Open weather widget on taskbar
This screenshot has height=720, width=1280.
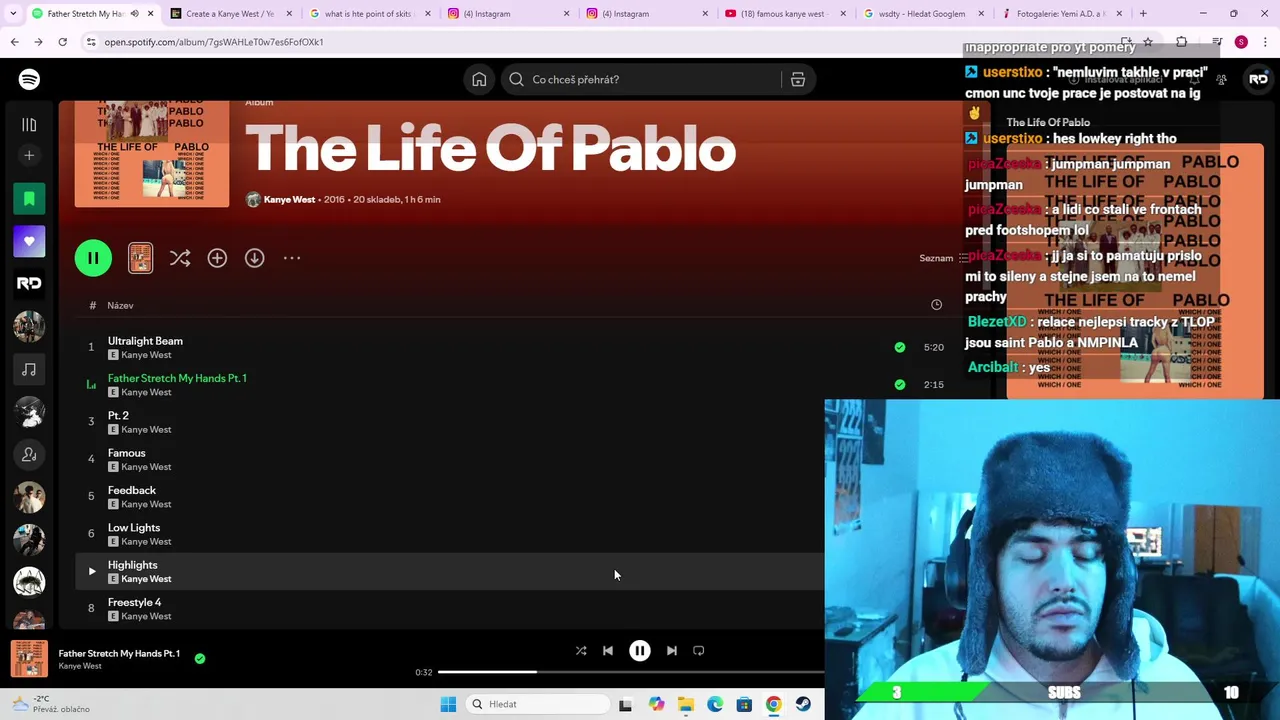[50, 704]
